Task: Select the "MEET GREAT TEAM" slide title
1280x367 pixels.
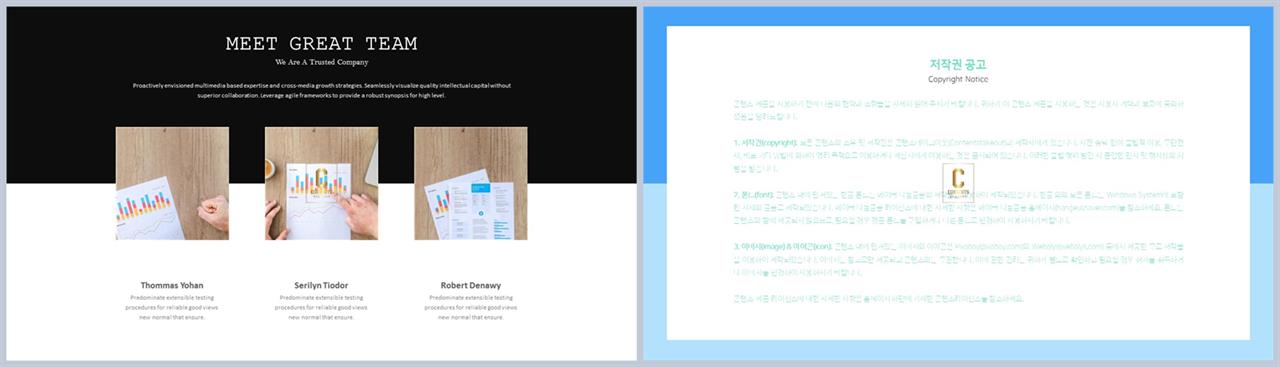Action: (x=321, y=44)
